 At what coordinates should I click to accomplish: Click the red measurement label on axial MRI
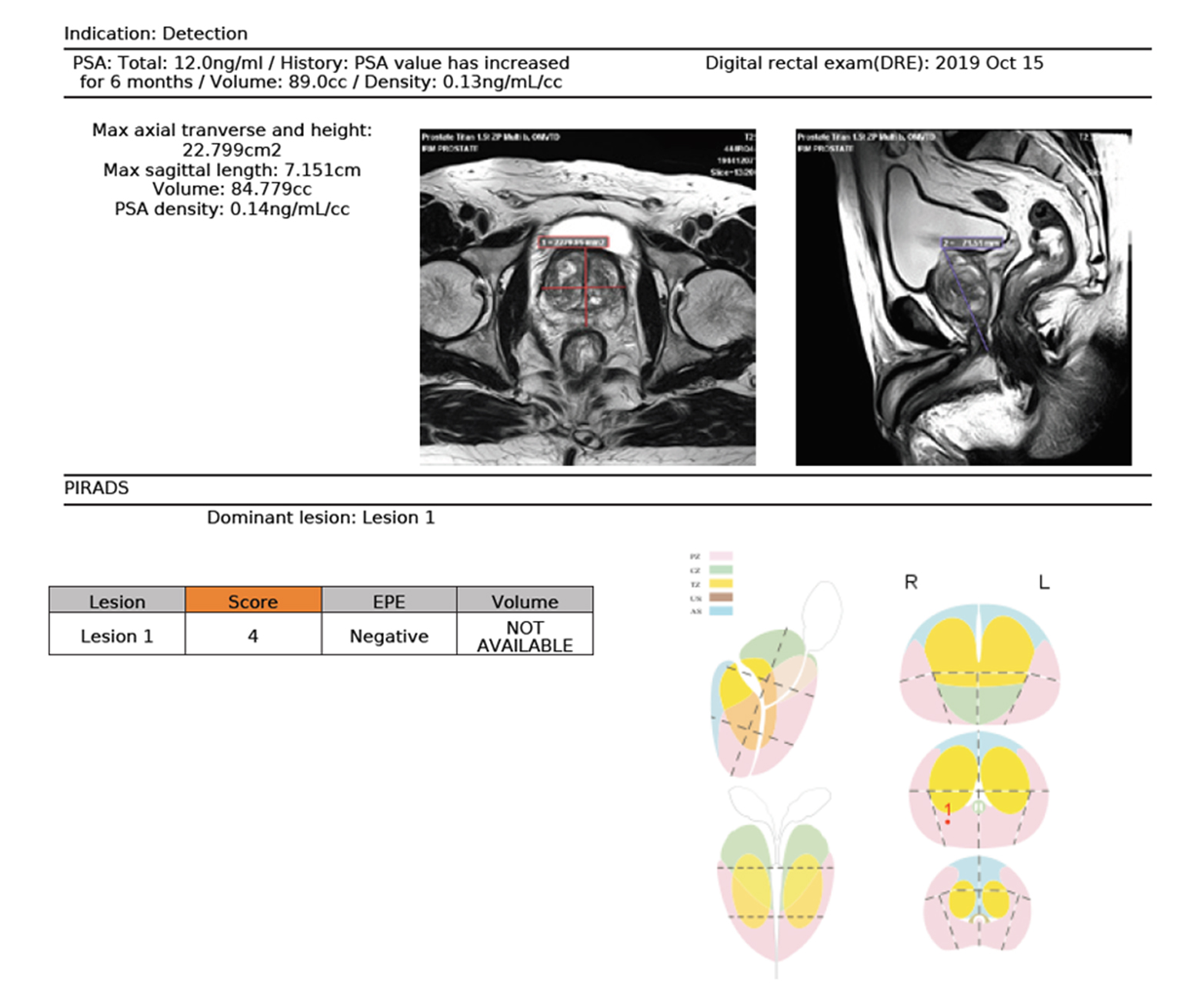click(x=573, y=242)
